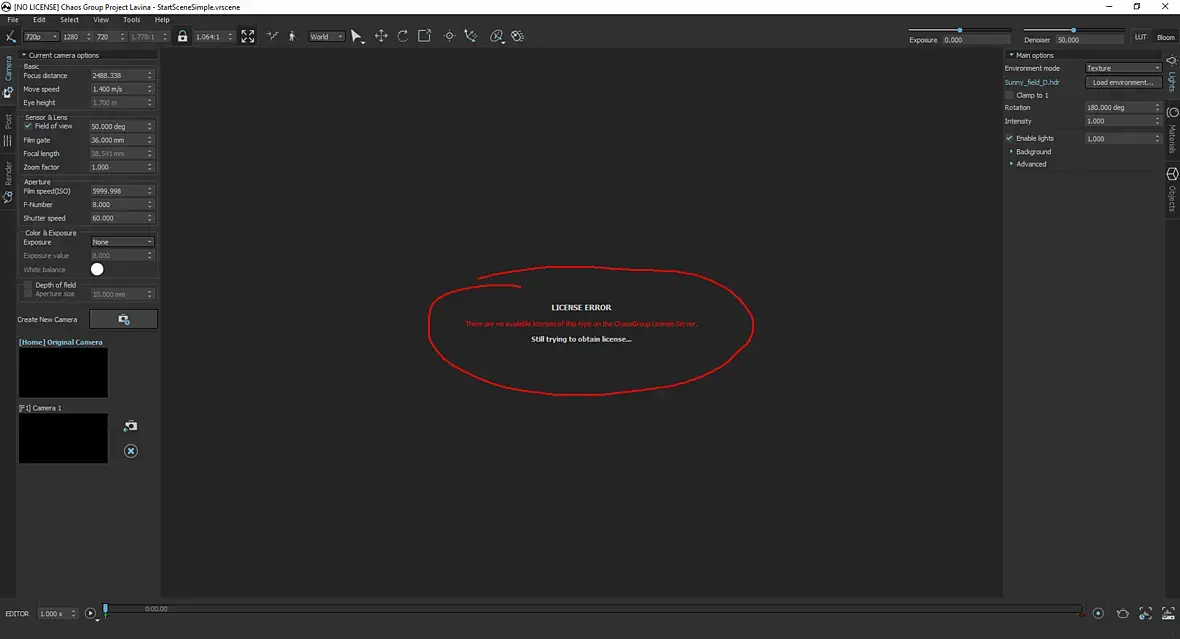Click the crosshair focus pick icon
The image size is (1180, 639).
449,36
